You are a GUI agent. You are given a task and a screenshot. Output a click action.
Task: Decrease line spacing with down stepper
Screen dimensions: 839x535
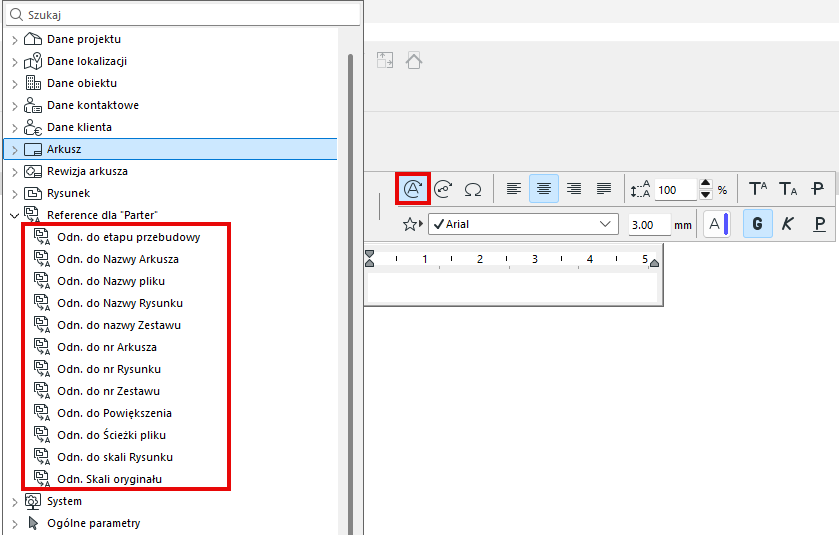[706, 195]
